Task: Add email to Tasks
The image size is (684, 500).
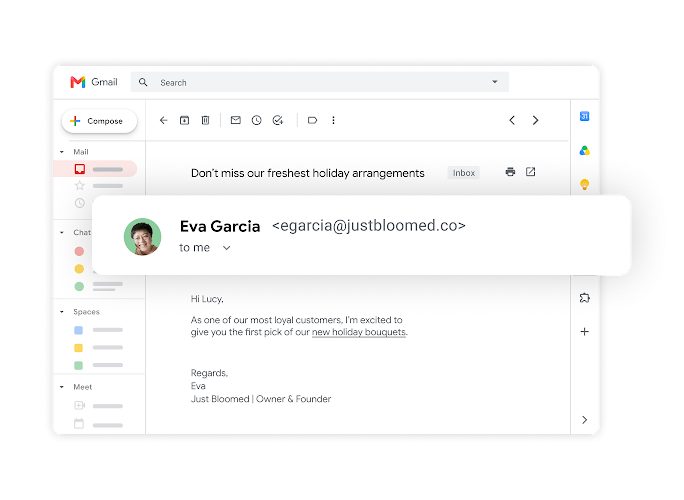Action: click(x=278, y=120)
